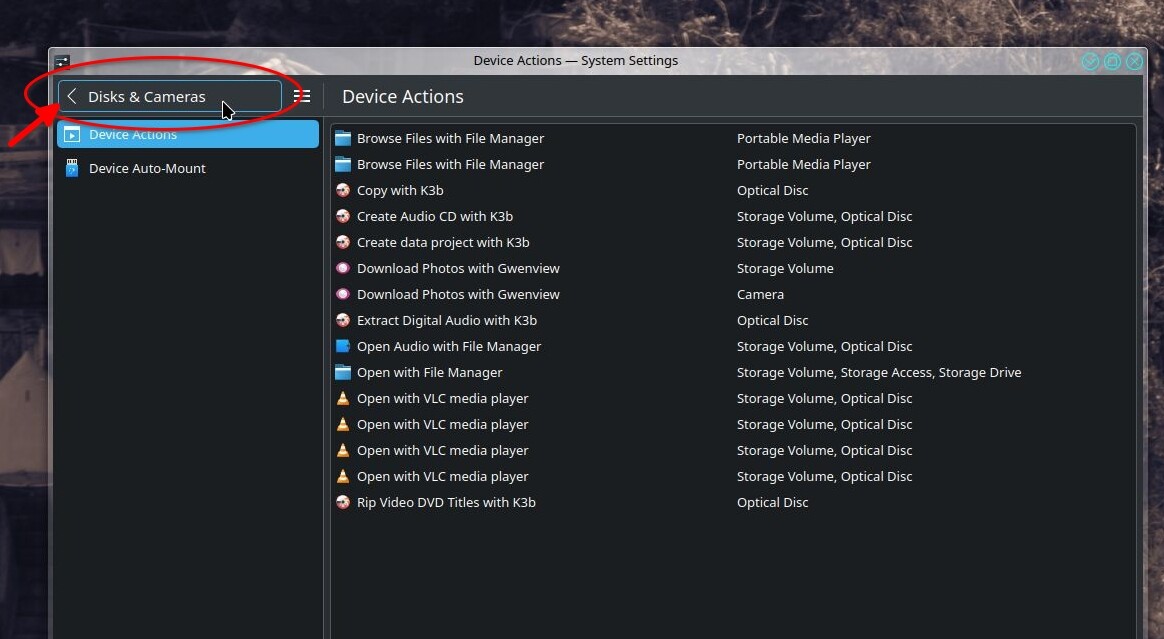Viewport: 1164px width, 639px height.
Task: Click the icon of Copy with K3b
Action: click(x=343, y=190)
